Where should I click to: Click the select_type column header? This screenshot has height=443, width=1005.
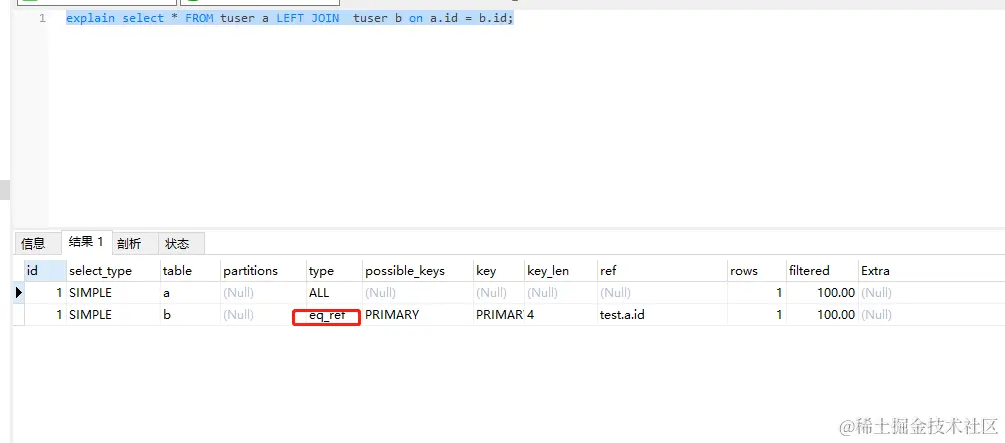tap(113, 271)
